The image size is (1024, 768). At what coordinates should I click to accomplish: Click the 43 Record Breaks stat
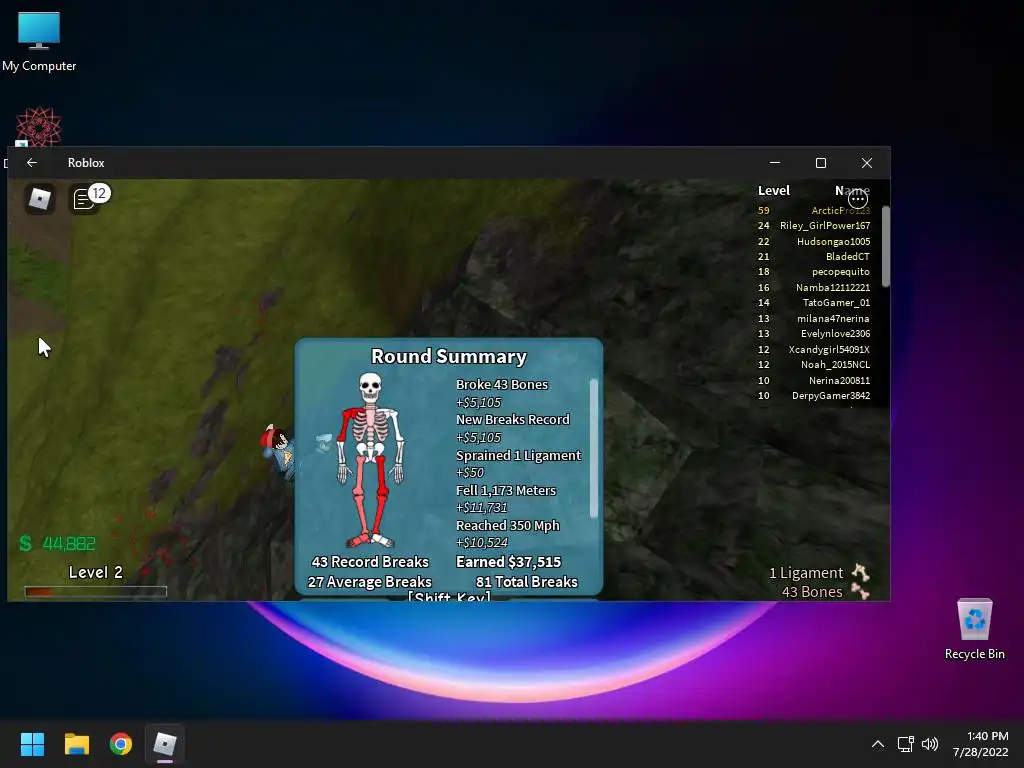(x=370, y=562)
